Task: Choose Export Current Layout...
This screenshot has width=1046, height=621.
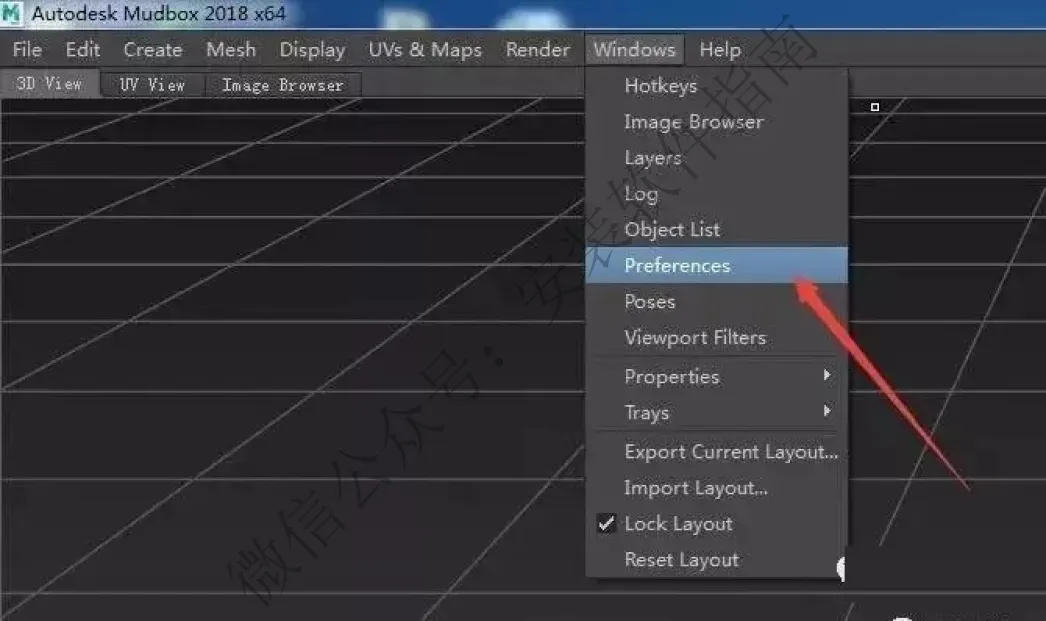Action: [716, 452]
